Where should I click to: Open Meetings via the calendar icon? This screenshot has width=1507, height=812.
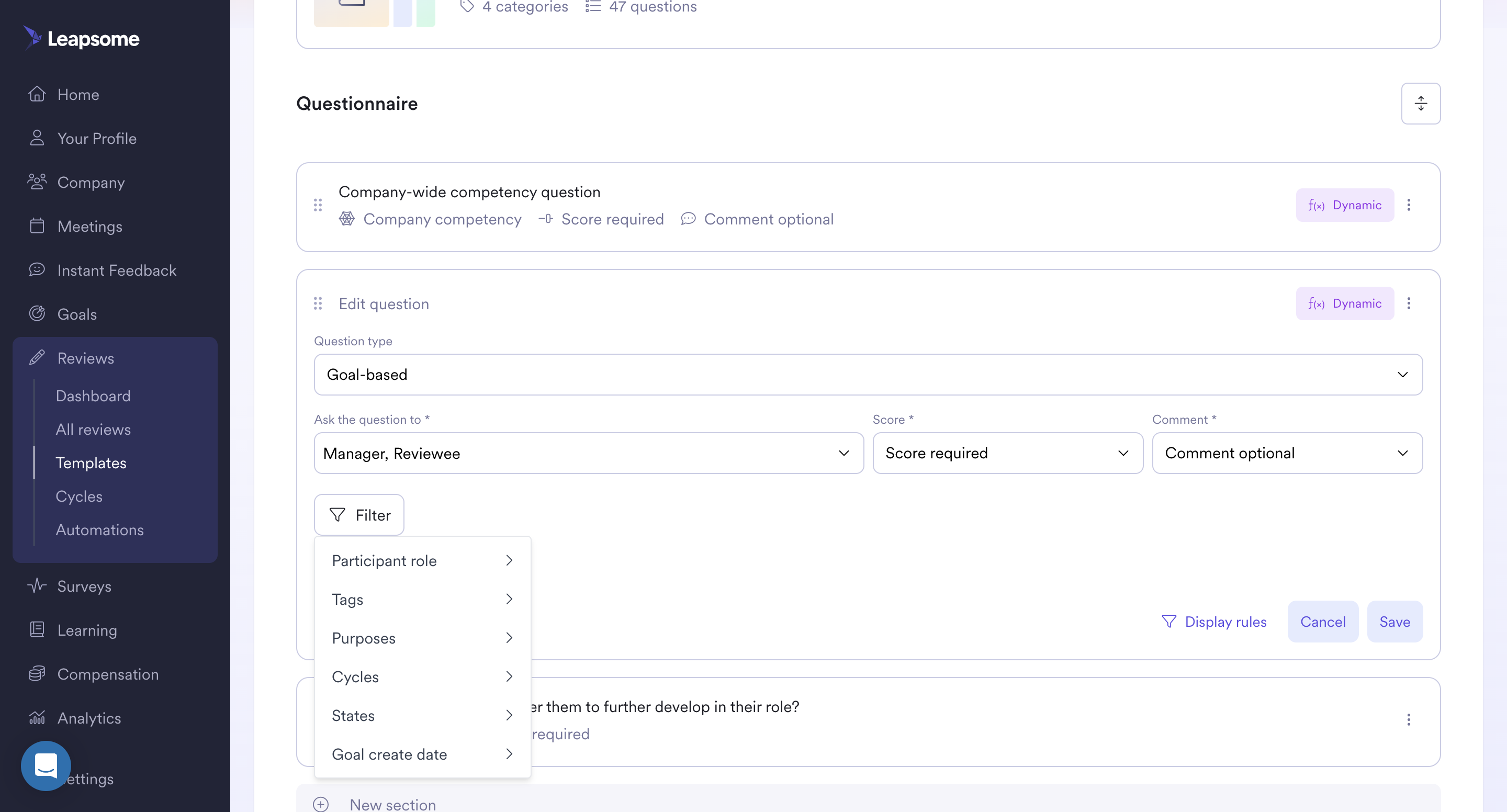37,226
